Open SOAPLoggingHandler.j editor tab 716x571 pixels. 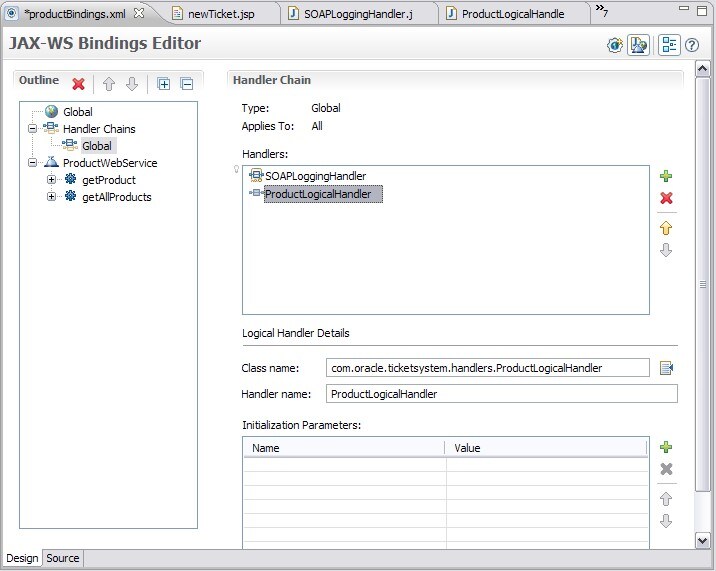[358, 14]
